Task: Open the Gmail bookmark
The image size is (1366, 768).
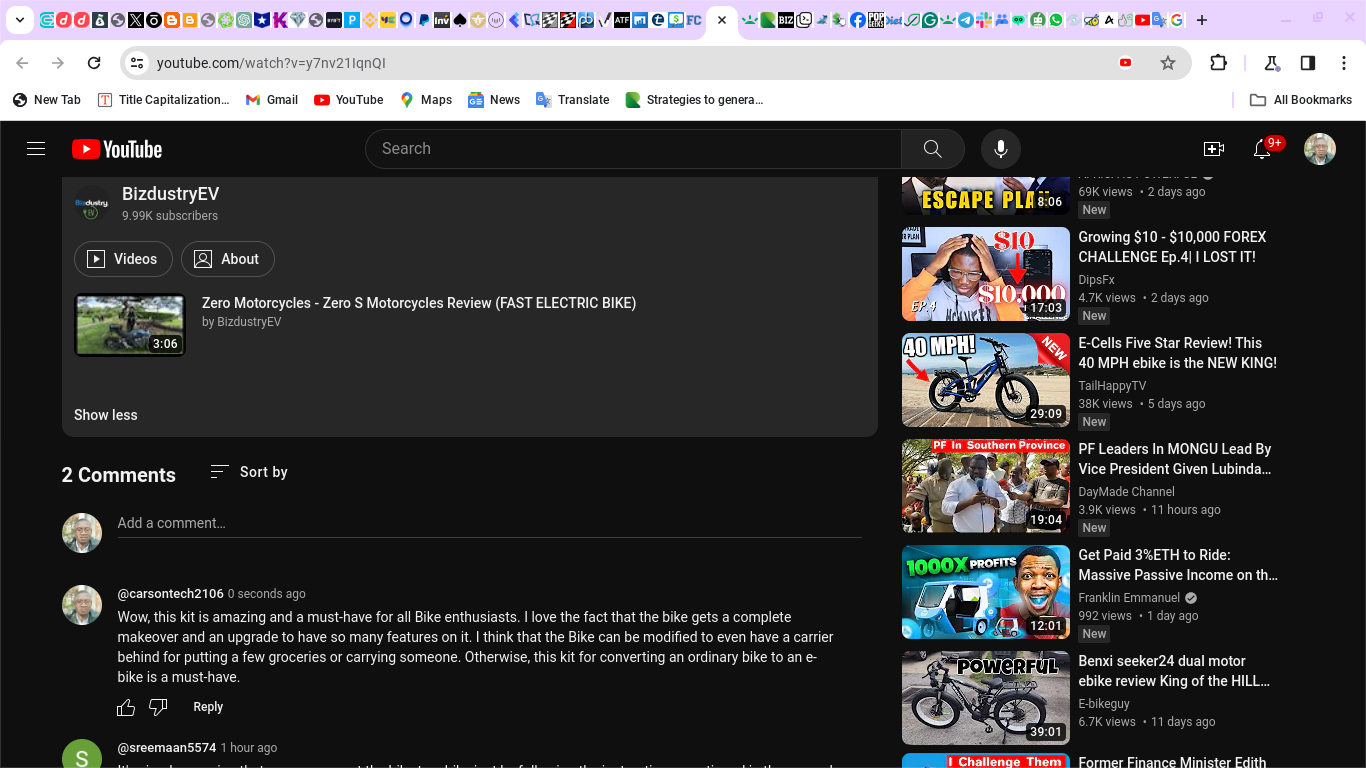Action: (272, 100)
